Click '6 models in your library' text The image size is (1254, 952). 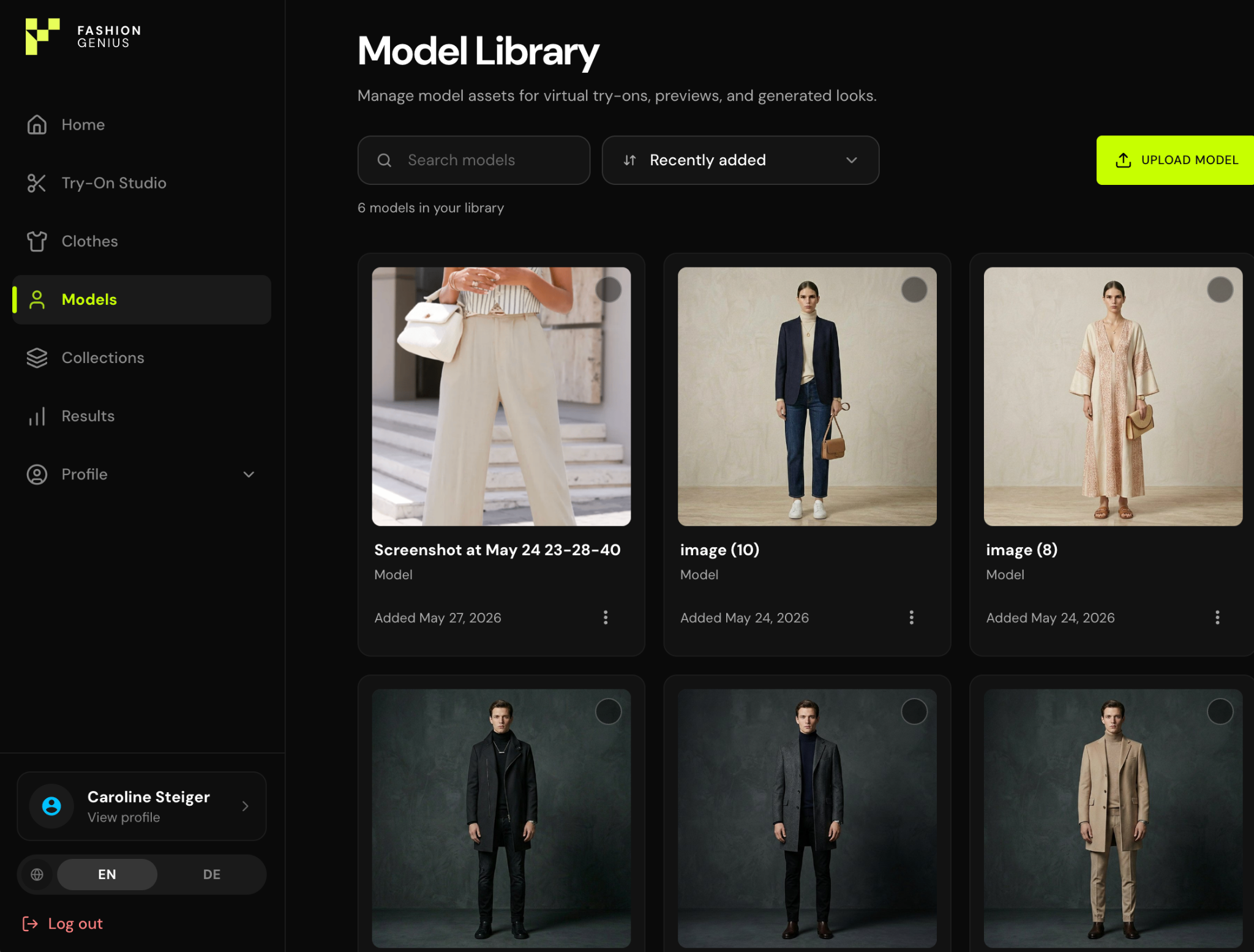431,208
